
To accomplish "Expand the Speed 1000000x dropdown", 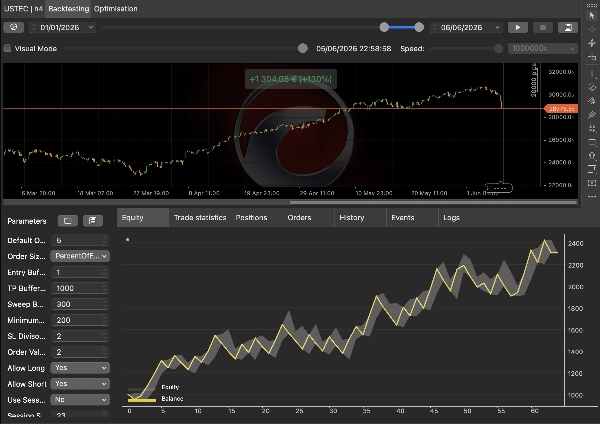I will 543,48.
